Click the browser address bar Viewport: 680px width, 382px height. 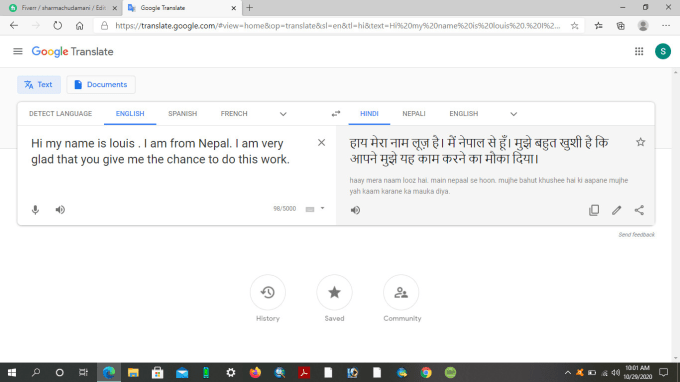(x=337, y=26)
